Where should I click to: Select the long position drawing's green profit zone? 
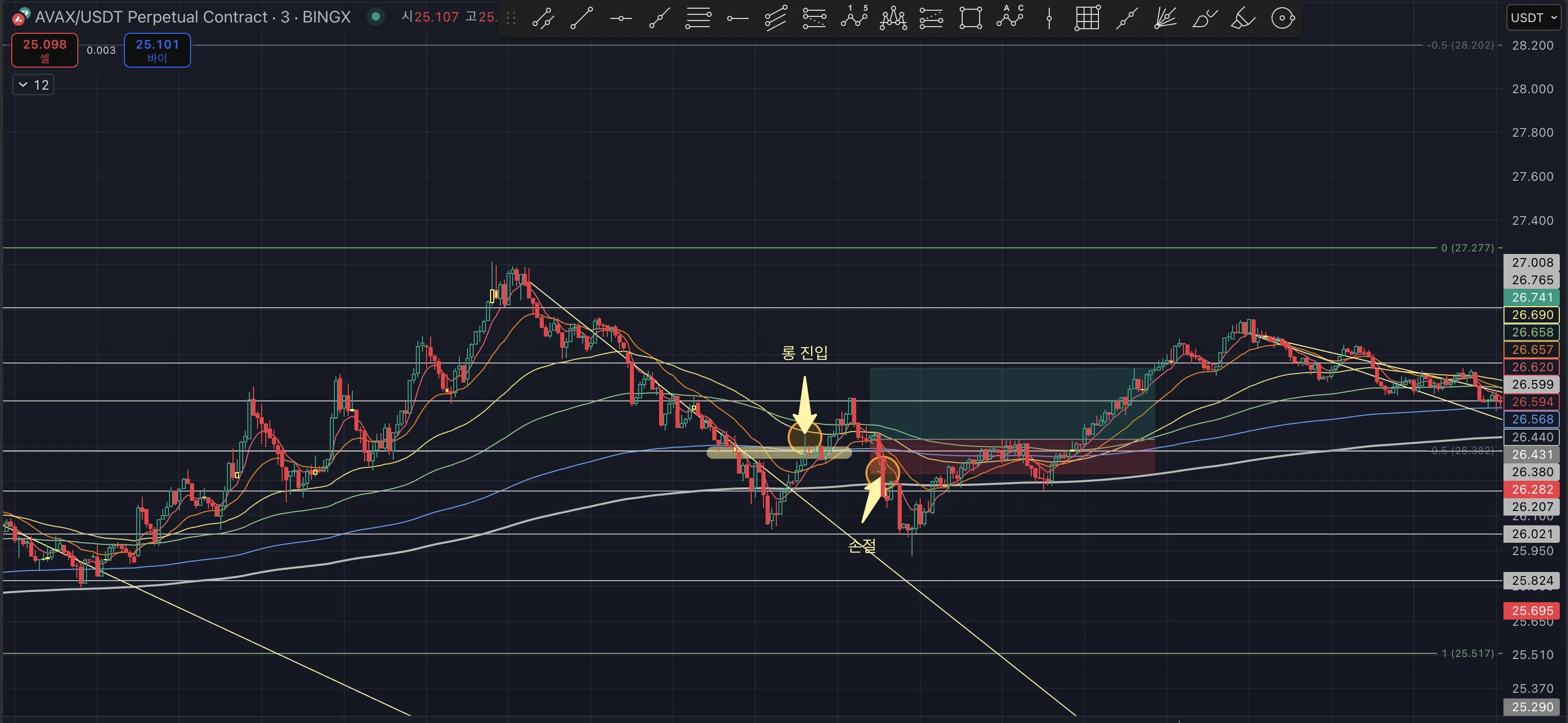(x=1012, y=403)
